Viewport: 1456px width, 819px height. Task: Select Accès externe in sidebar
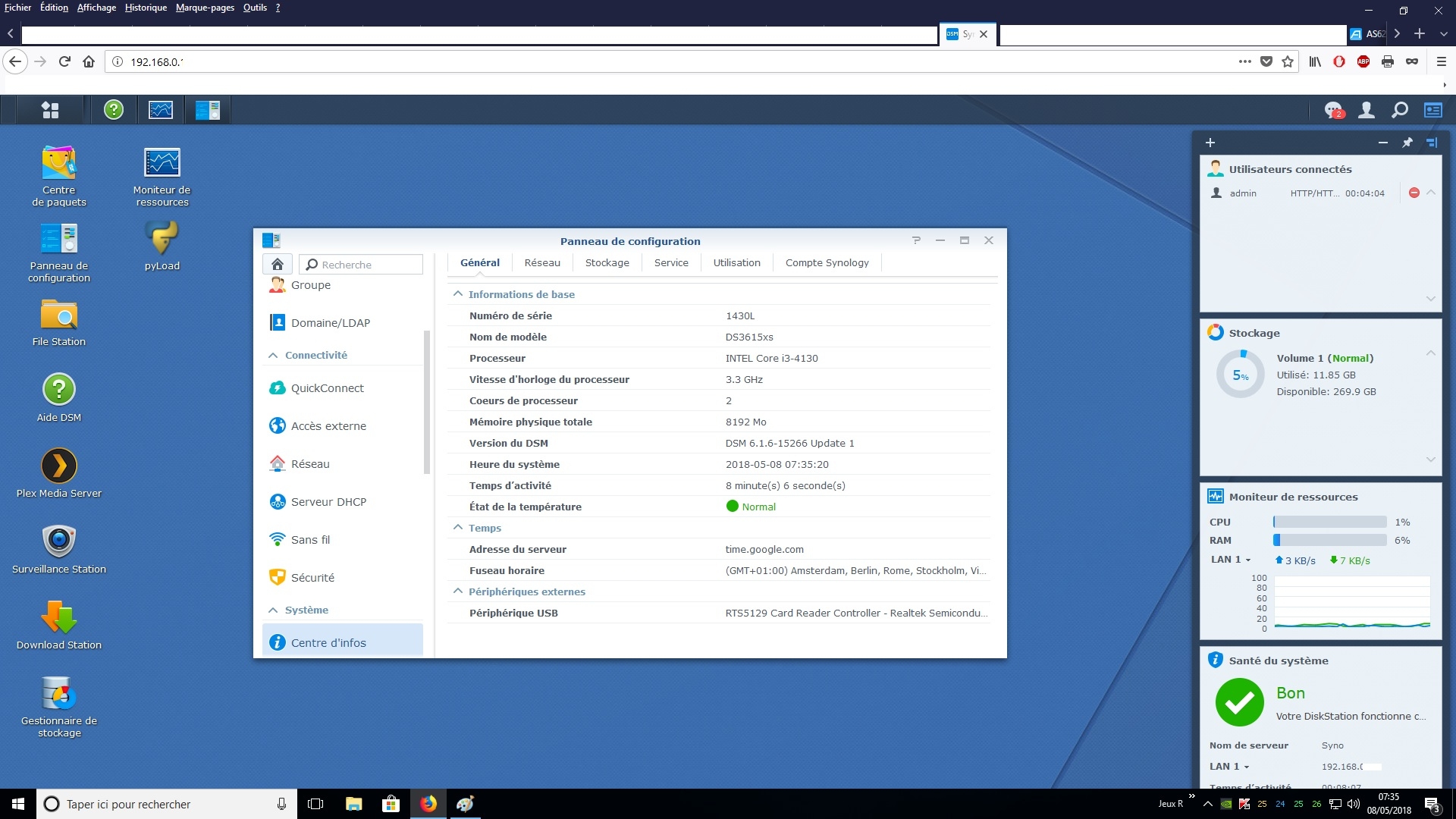[x=342, y=426]
